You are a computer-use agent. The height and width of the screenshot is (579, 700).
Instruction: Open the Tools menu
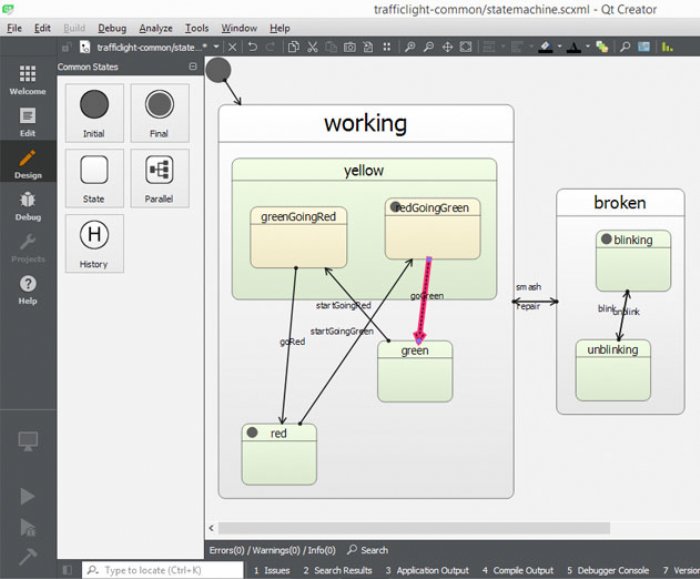[x=197, y=28]
